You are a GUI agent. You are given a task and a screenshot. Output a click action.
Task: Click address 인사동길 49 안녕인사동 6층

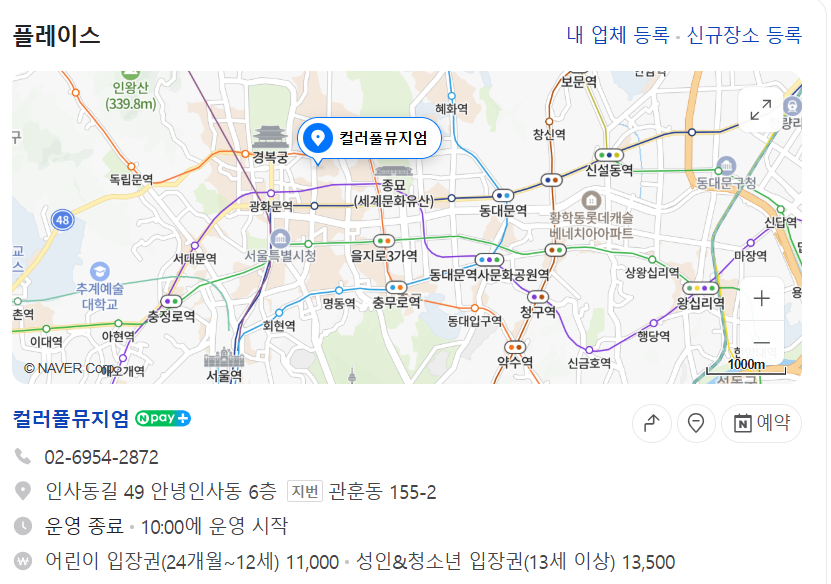161,491
